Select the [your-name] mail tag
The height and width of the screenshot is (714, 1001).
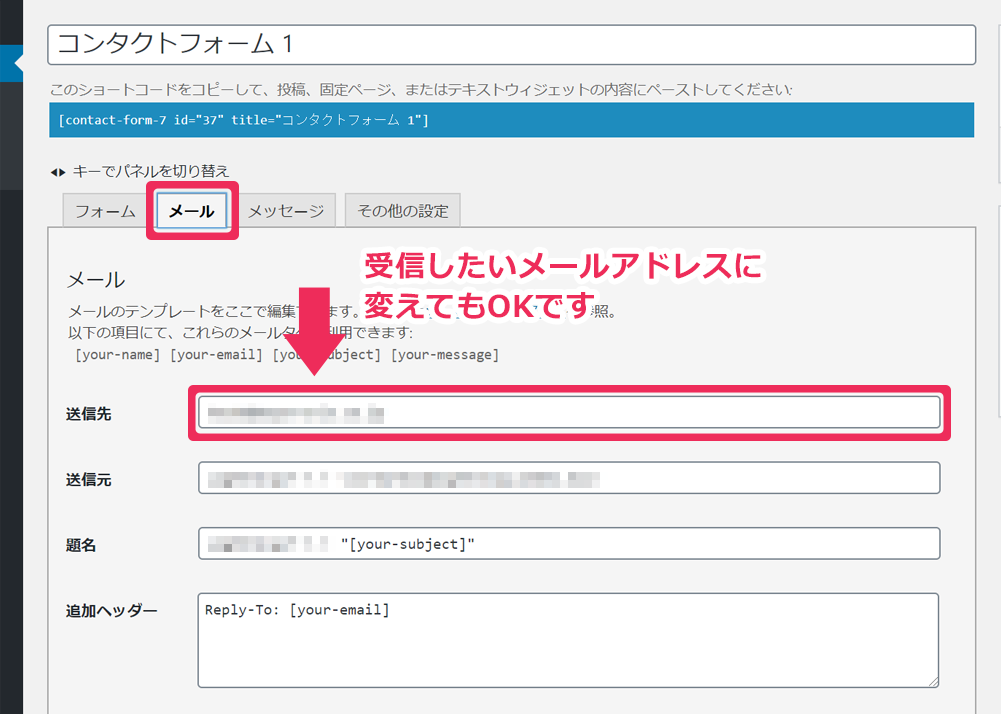(x=117, y=355)
